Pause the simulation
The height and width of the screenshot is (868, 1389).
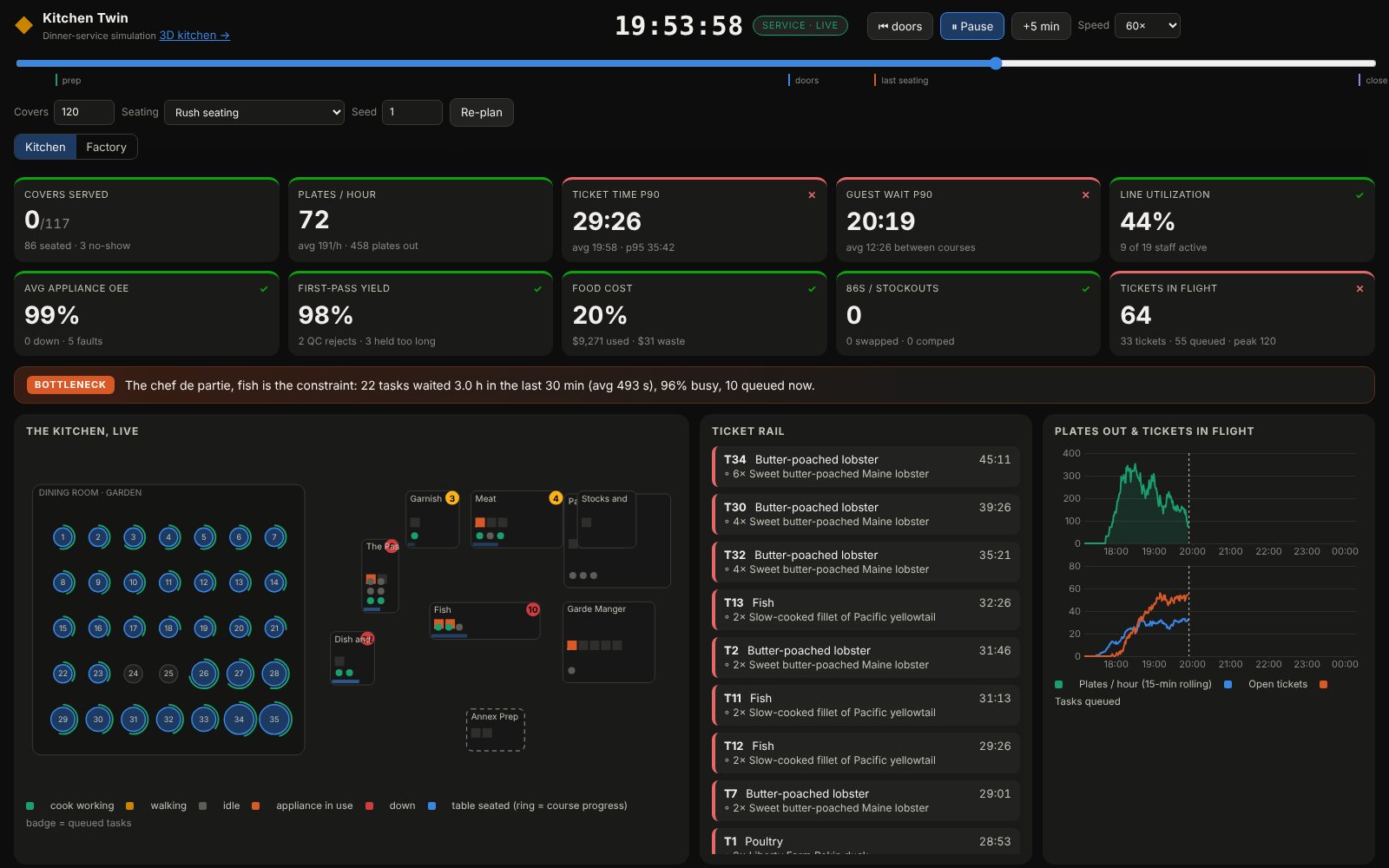[972, 26]
